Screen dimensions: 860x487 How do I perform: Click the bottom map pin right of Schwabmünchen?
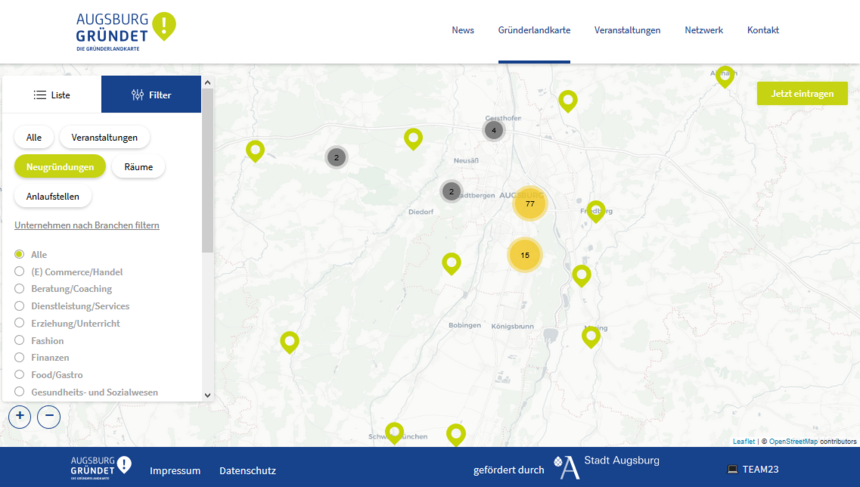[456, 434]
